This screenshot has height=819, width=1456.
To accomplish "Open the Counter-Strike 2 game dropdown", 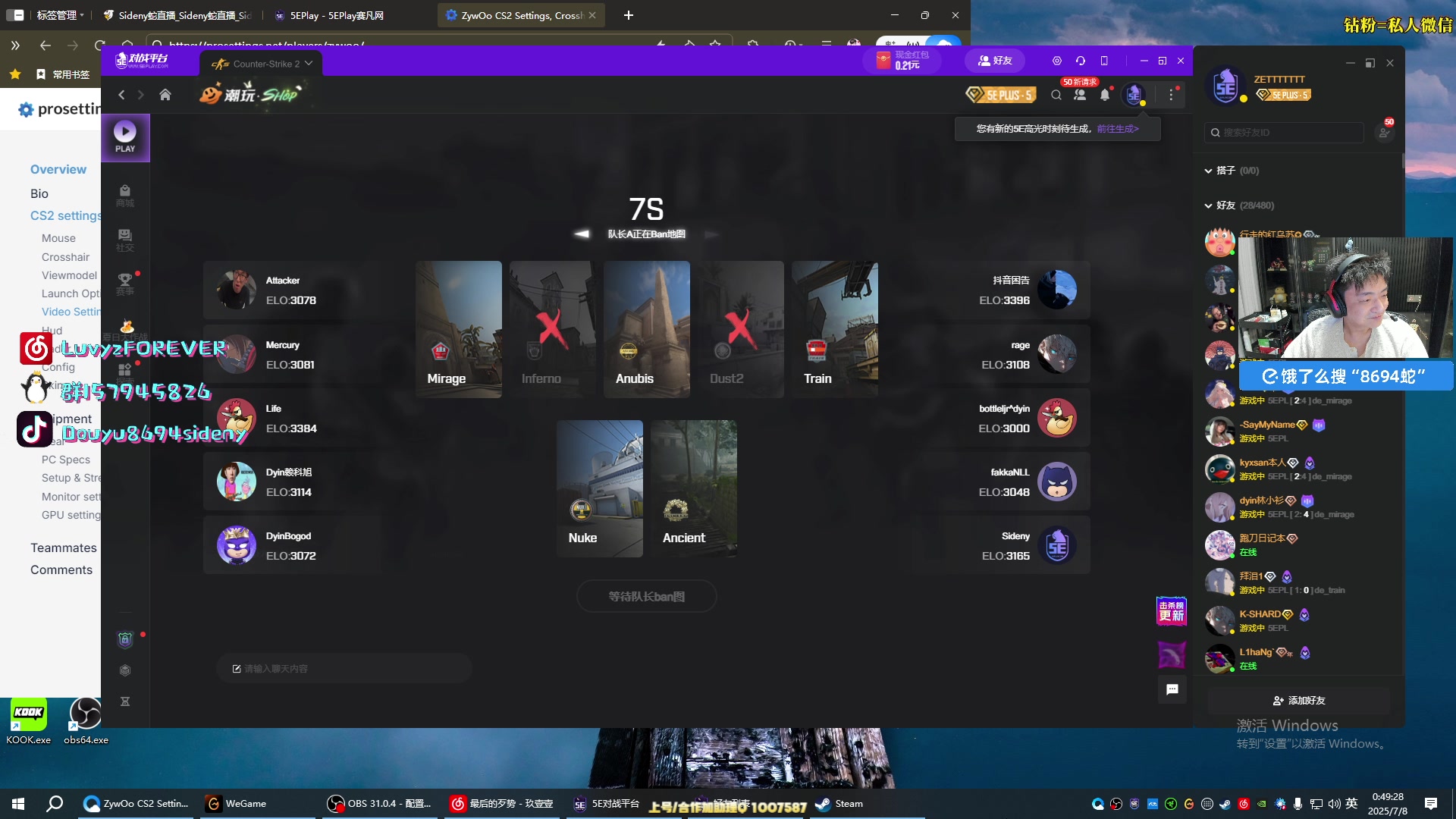I will point(262,64).
